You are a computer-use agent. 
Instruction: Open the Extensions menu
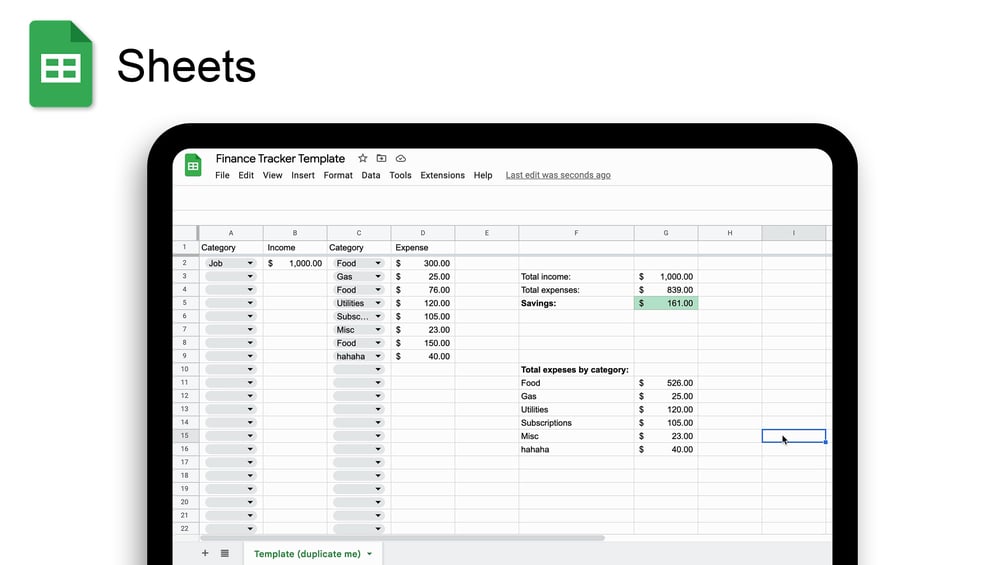(x=442, y=175)
